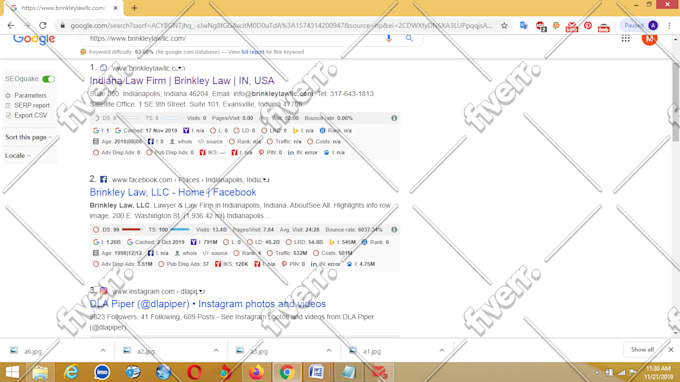Click the full report link
The height and width of the screenshot is (382, 680).
[x=252, y=52]
